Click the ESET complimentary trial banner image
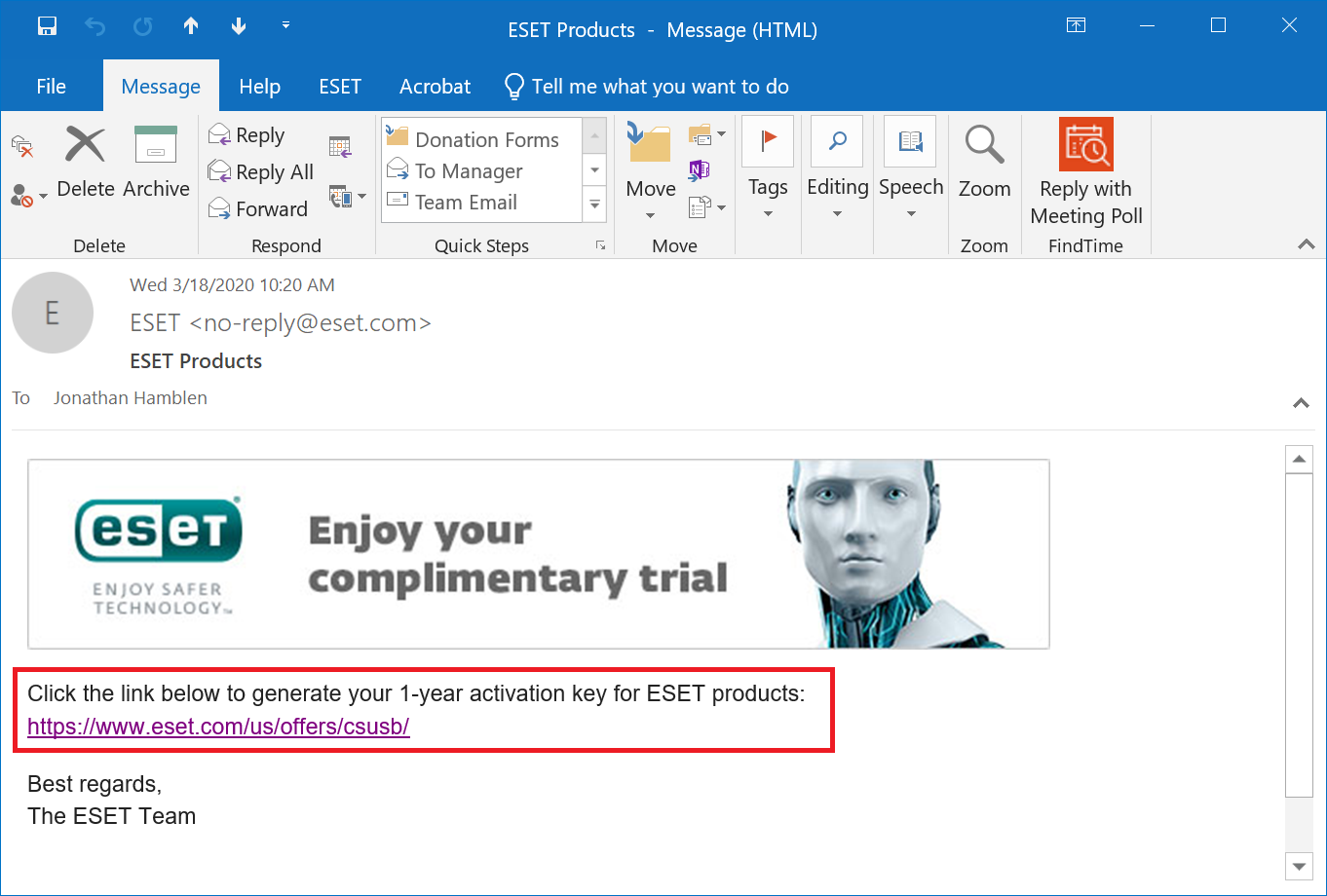 coord(539,553)
